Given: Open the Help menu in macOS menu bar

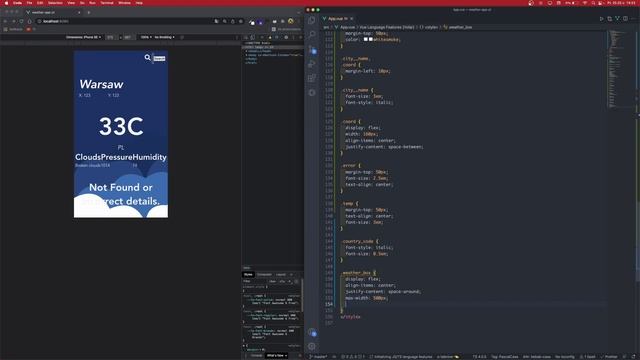Looking at the screenshot, I should 139,3.
